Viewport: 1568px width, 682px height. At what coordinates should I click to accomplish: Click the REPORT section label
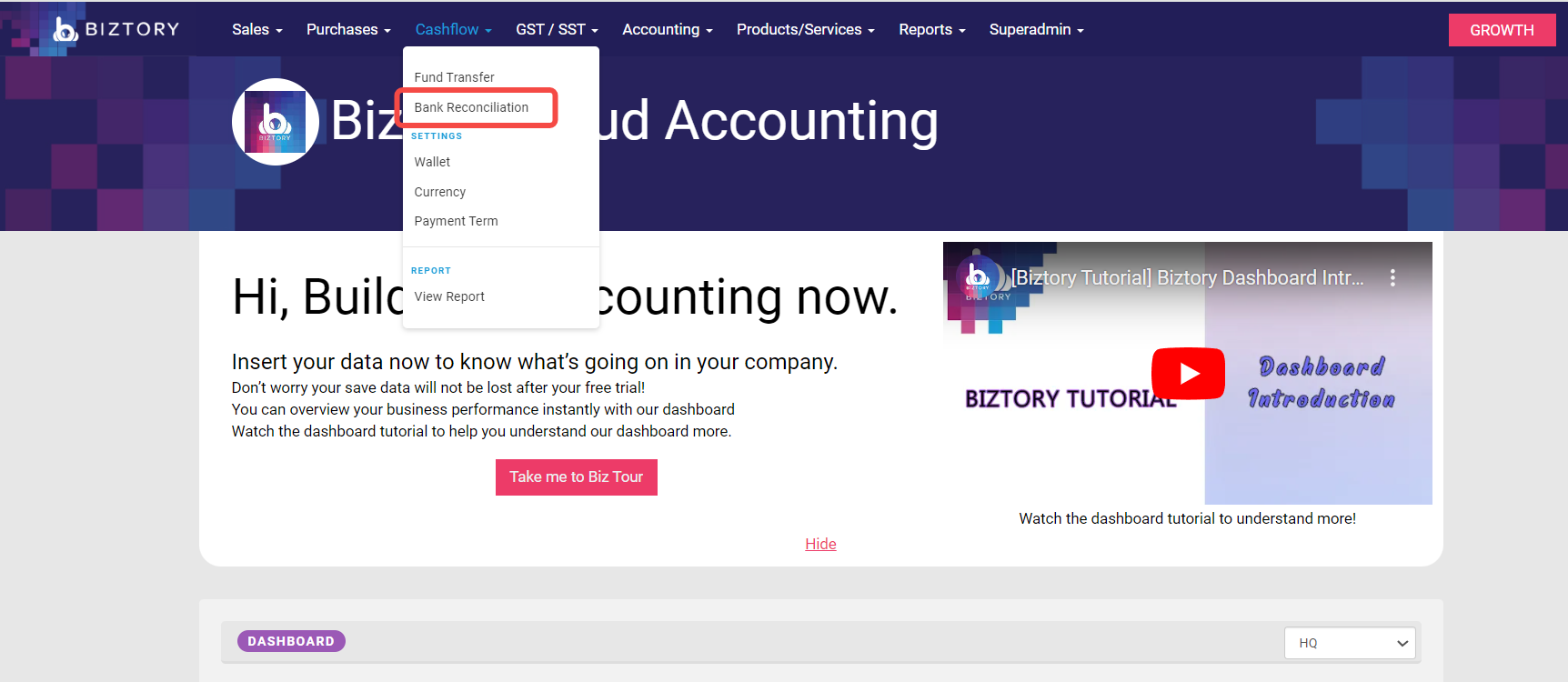coord(431,271)
